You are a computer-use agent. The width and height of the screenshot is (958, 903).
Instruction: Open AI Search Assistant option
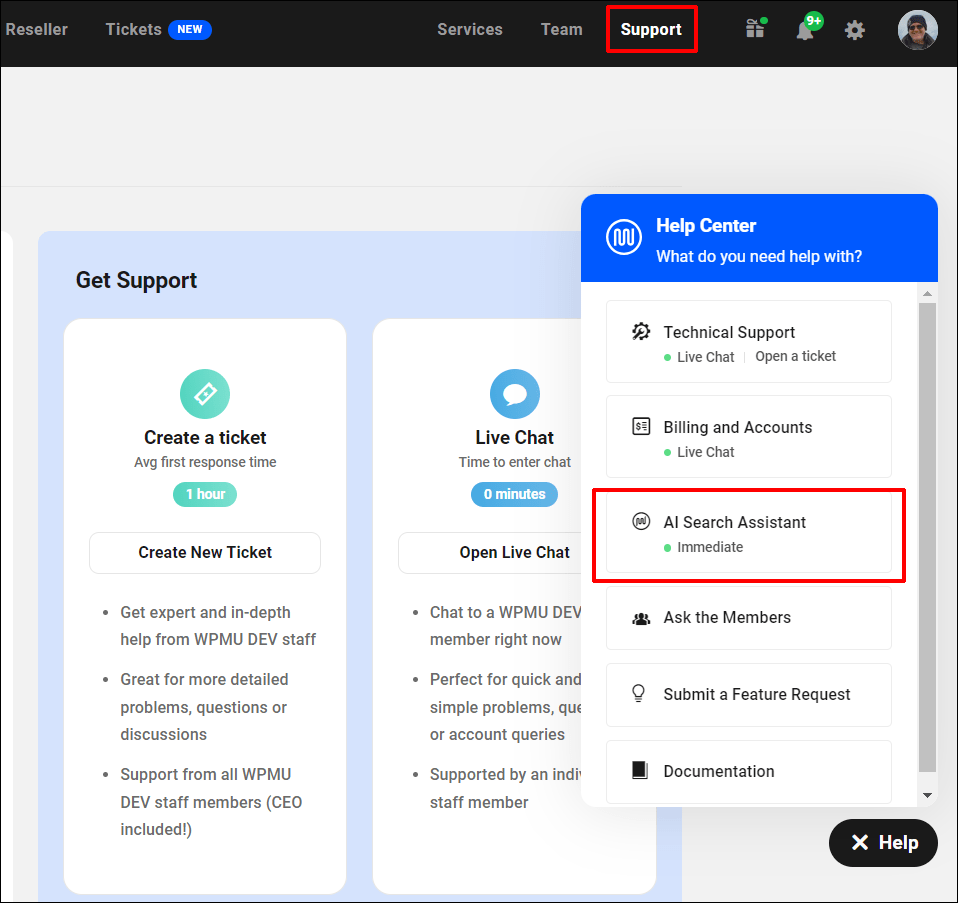coord(748,532)
